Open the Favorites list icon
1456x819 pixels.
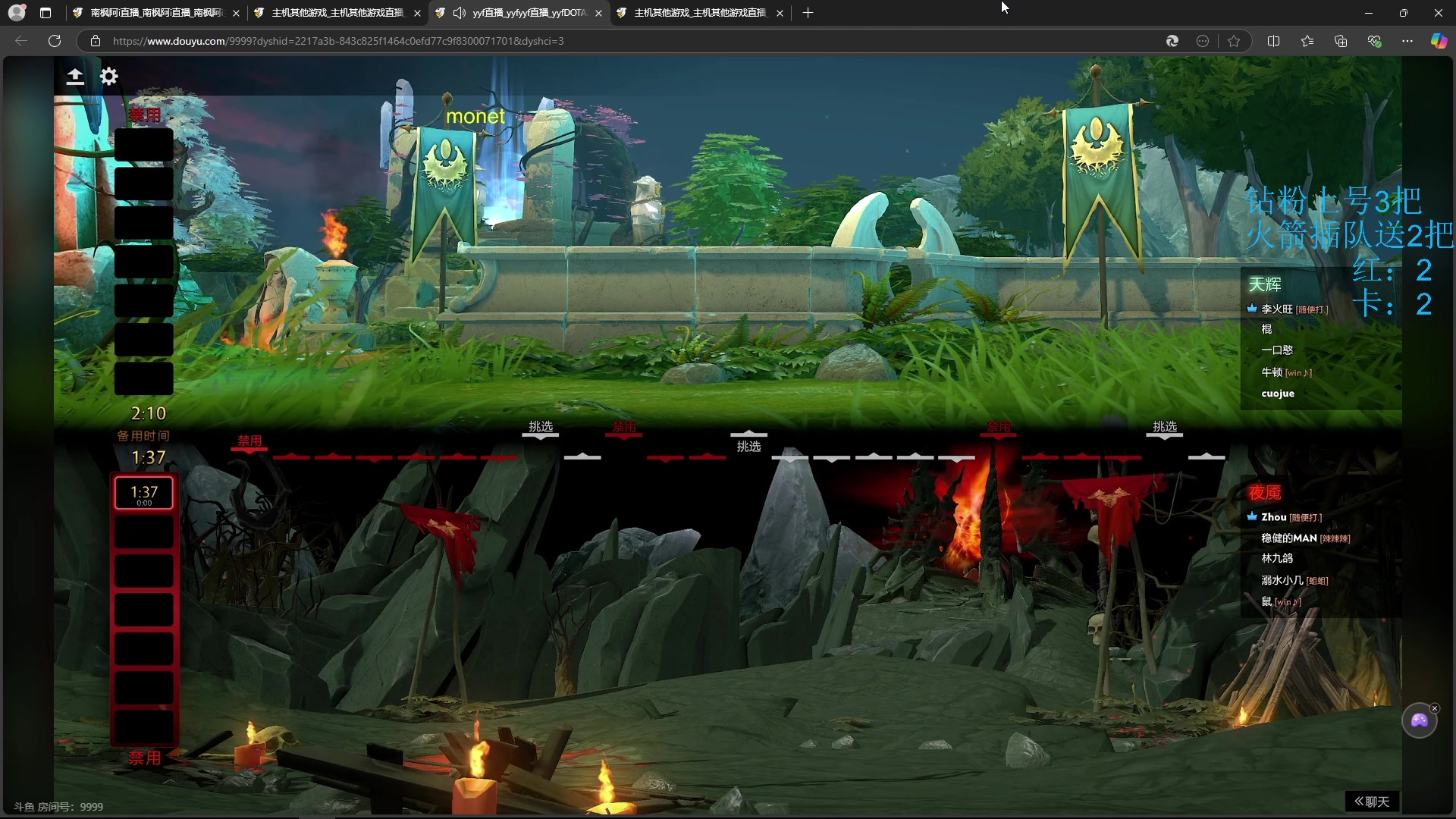click(x=1307, y=41)
